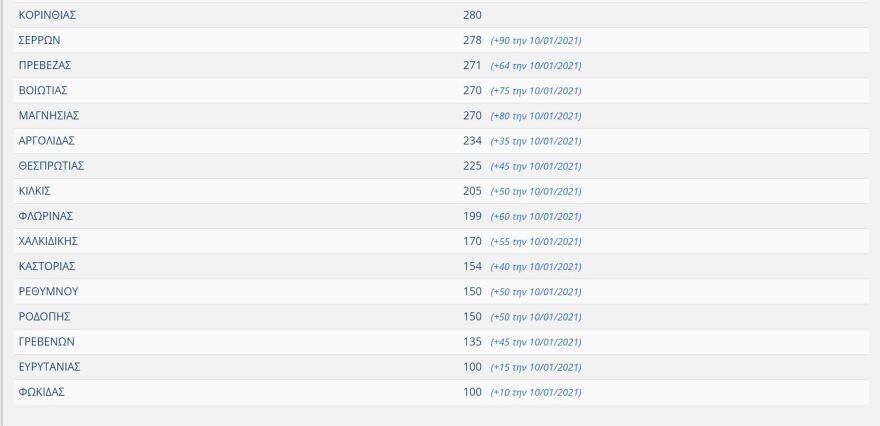Click the value 205 for ΚΙΛΚΙΣ
880x426 pixels.
pyautogui.click(x=473, y=190)
